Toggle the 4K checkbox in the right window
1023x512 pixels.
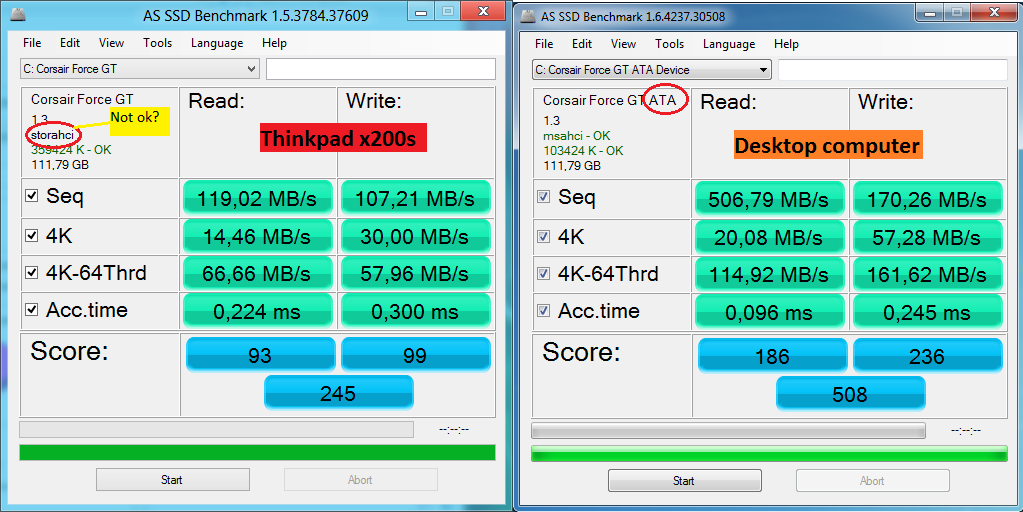coord(543,237)
